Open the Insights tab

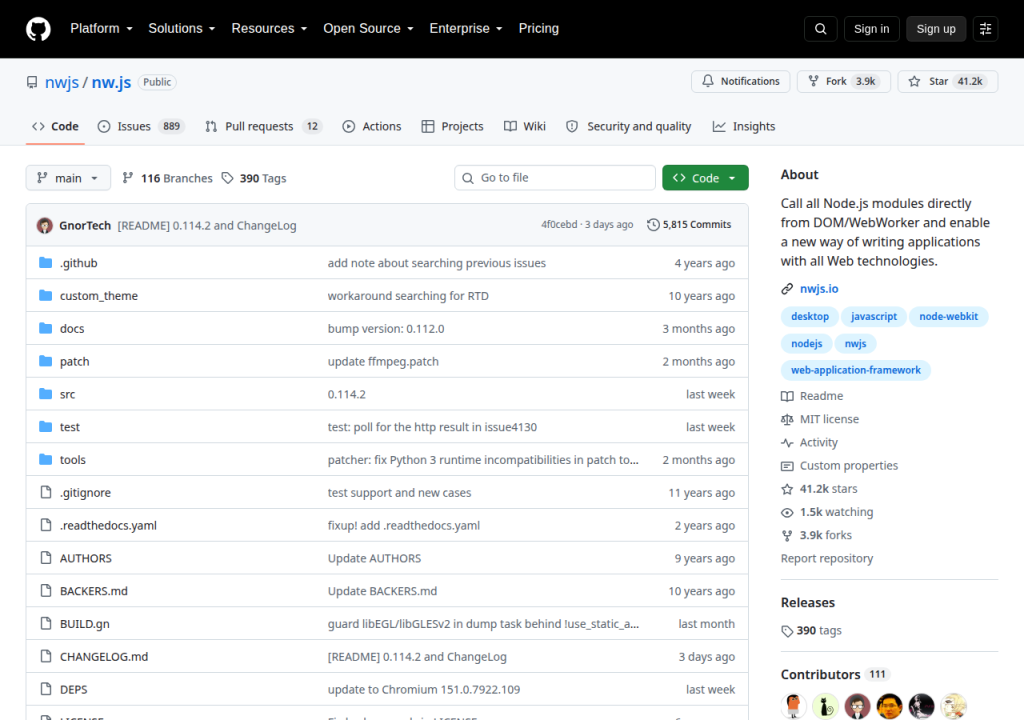pyautogui.click(x=744, y=126)
